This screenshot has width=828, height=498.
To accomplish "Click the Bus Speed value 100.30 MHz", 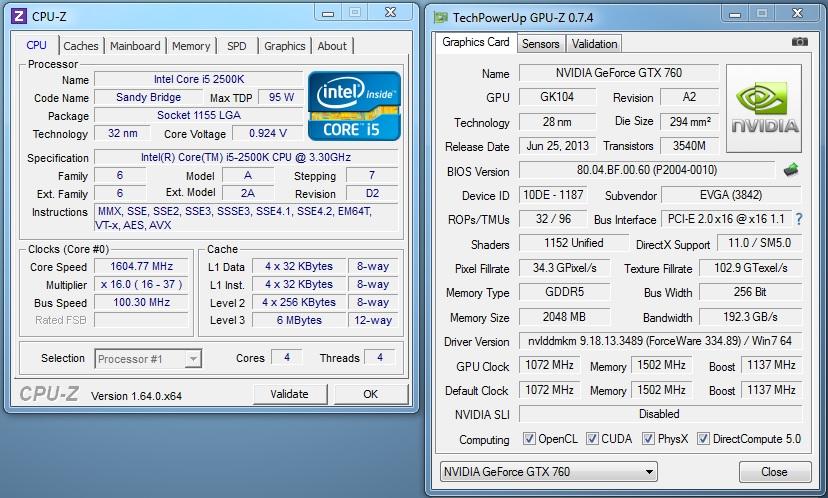I will [x=141, y=302].
